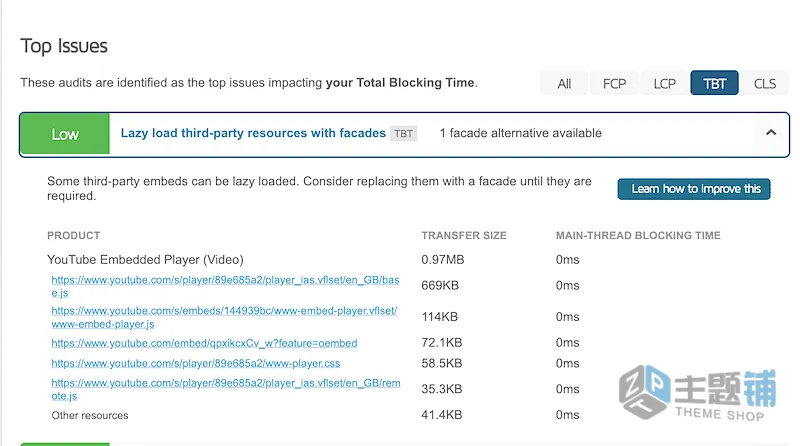Click the TRANSFER SIZE column header
The image size is (800, 446).
(x=464, y=235)
